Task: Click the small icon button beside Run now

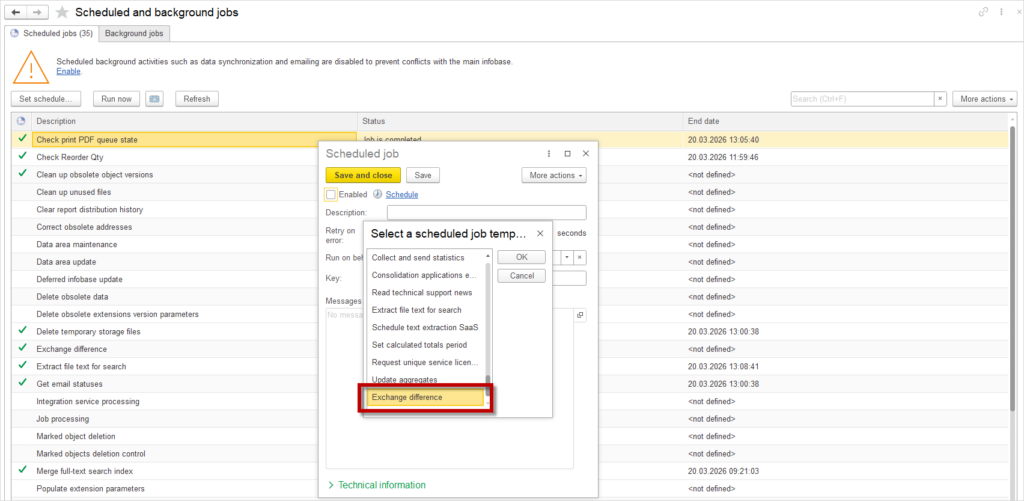Action: tap(154, 99)
